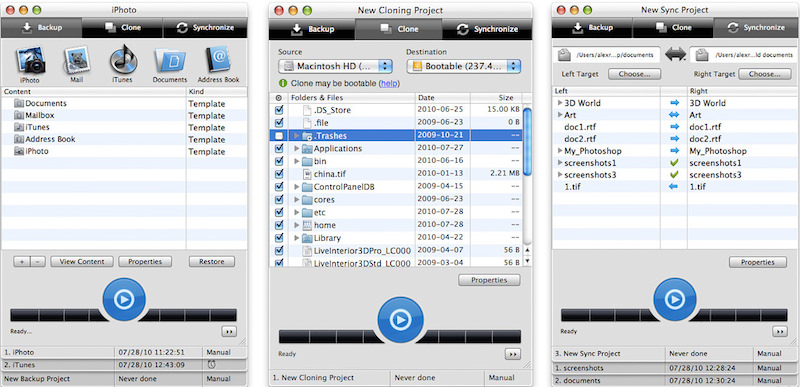Click fast-forward icon in New Sync Project window
800x387 pixels.
click(780, 331)
